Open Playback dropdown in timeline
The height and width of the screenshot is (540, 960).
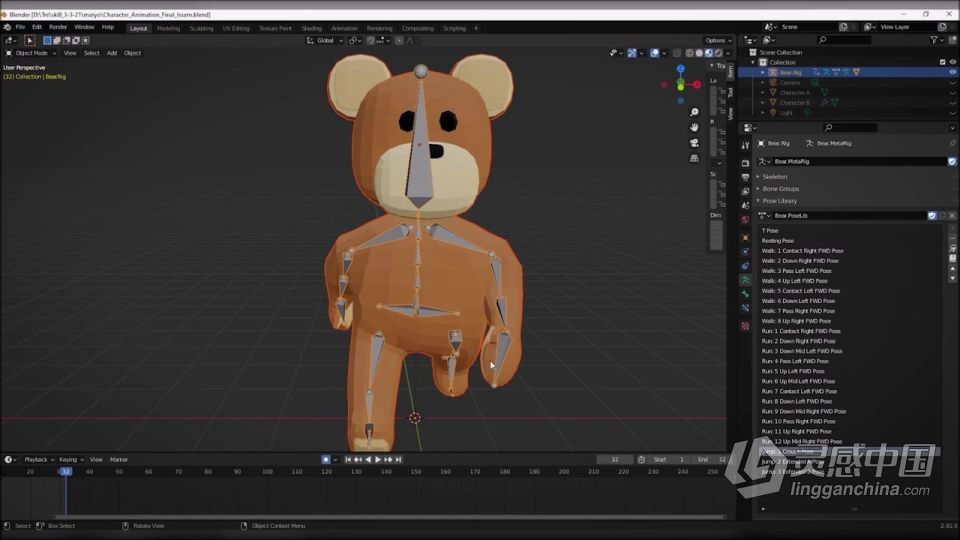tap(39, 459)
